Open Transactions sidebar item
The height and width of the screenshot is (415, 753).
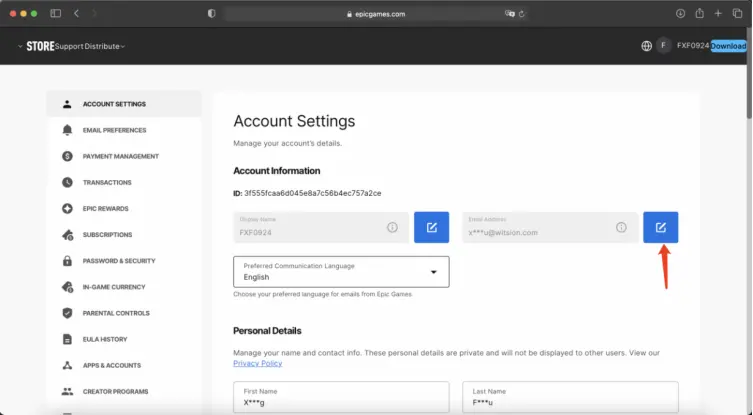click(x=124, y=182)
